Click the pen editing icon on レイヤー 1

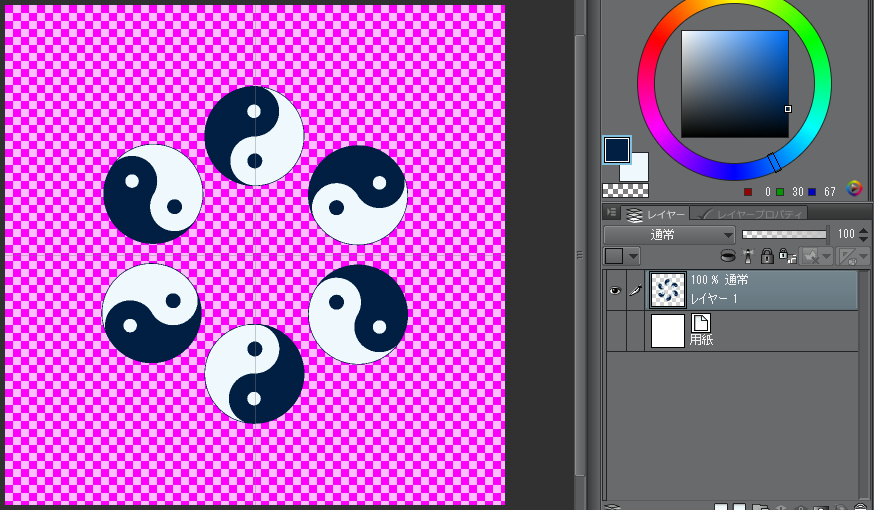click(x=635, y=290)
